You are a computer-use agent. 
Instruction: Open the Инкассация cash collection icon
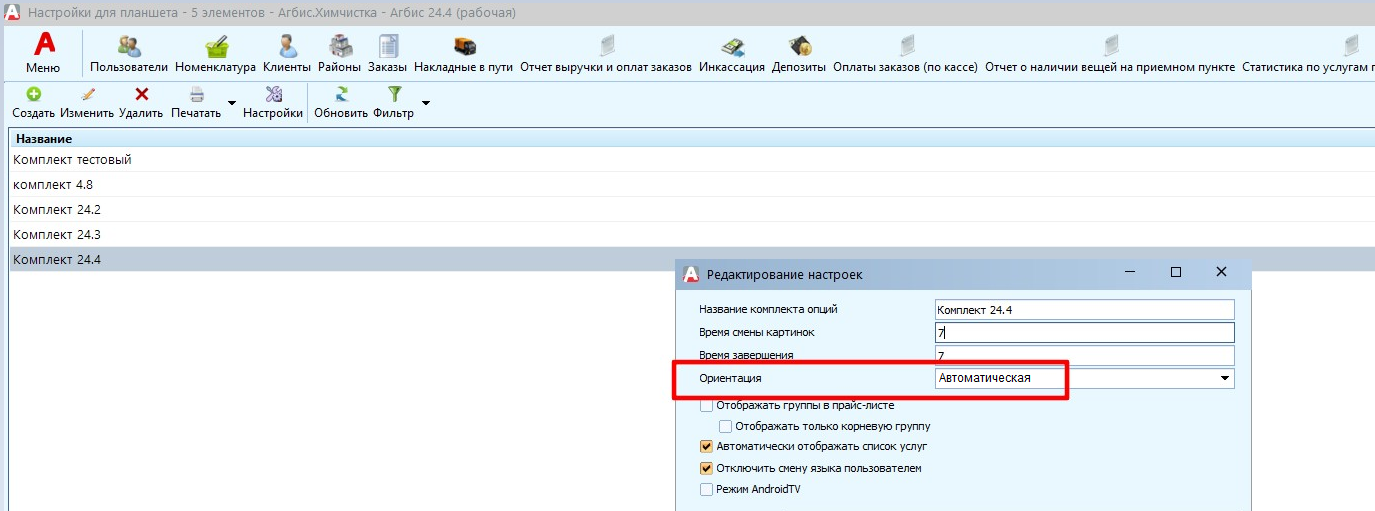point(732,47)
